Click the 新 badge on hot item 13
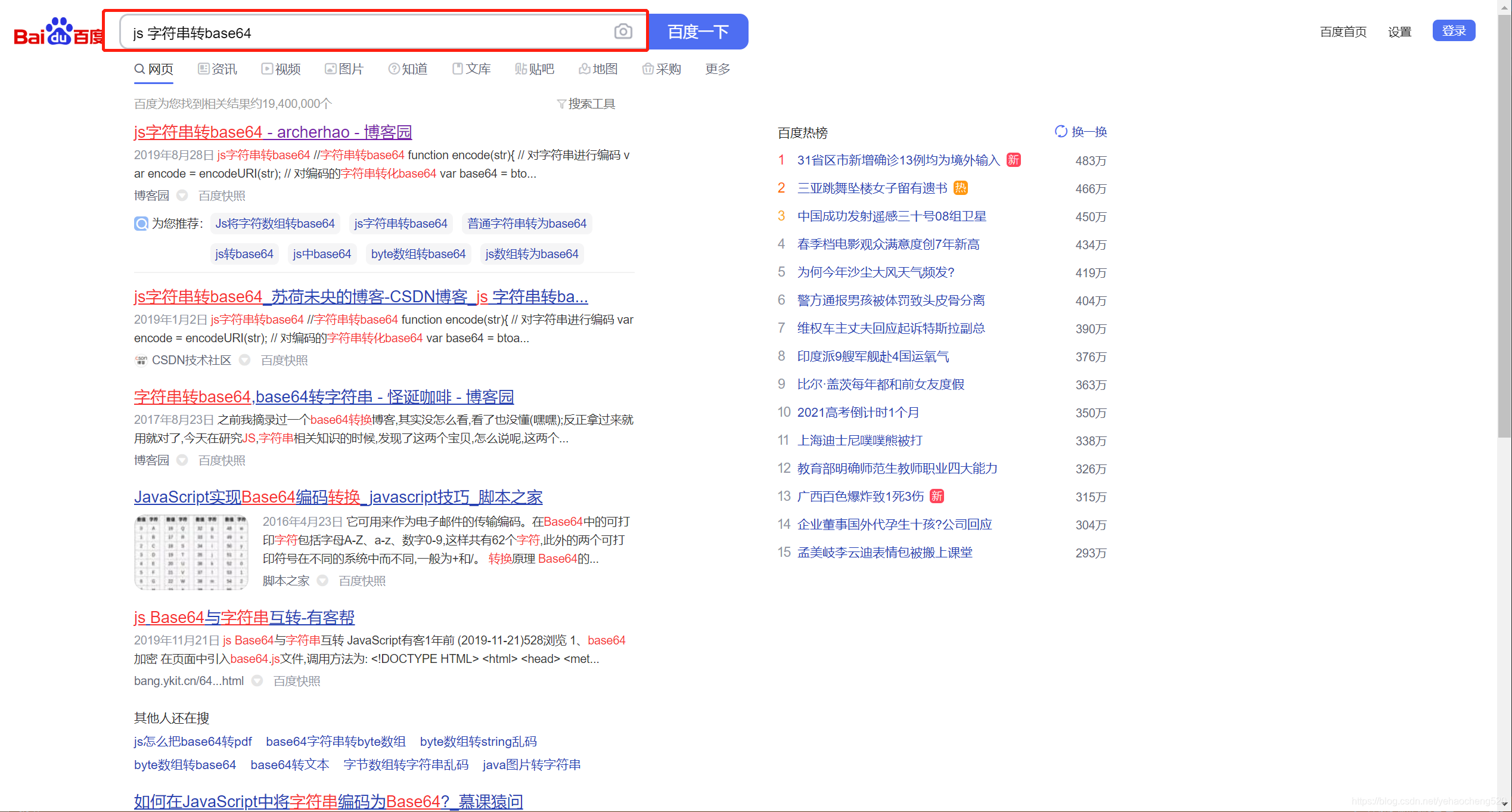 pos(937,496)
